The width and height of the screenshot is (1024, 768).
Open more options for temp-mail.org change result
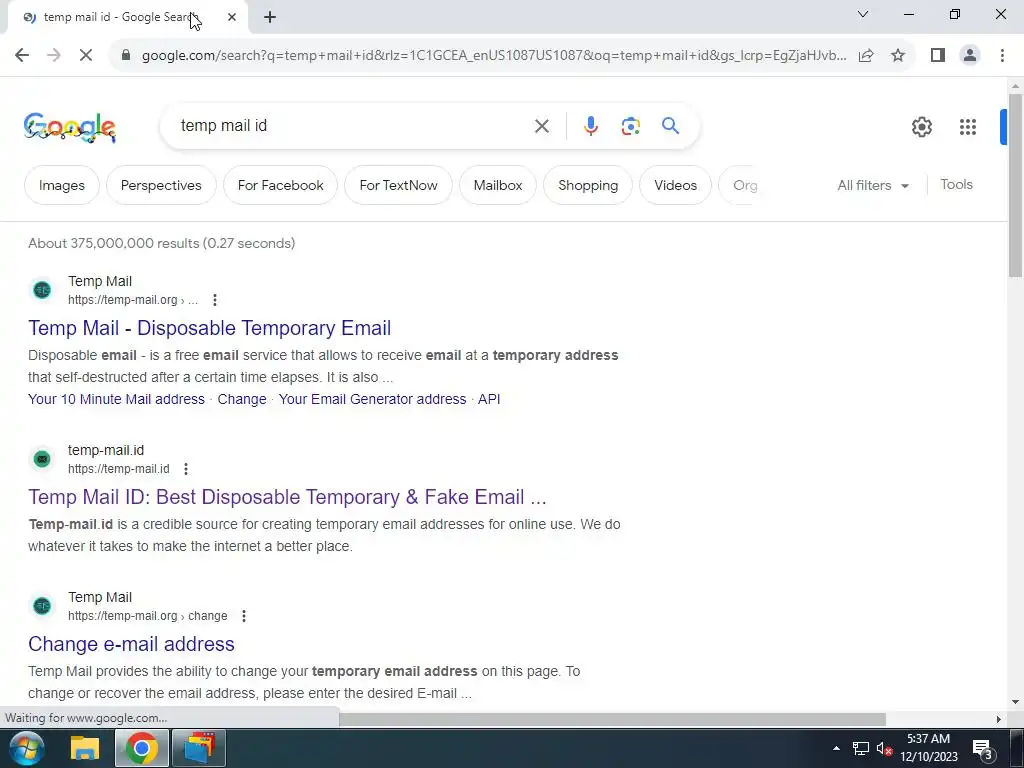click(244, 616)
